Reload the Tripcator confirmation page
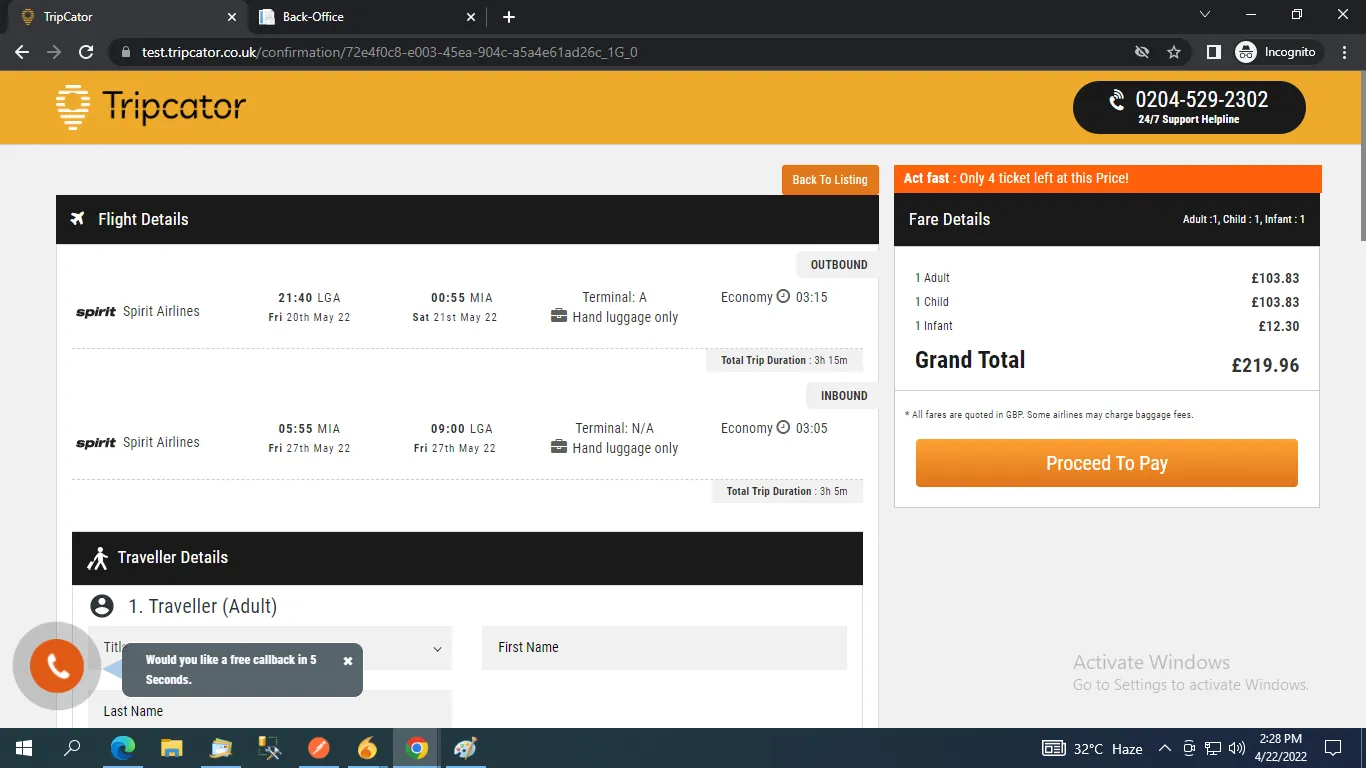 point(86,52)
